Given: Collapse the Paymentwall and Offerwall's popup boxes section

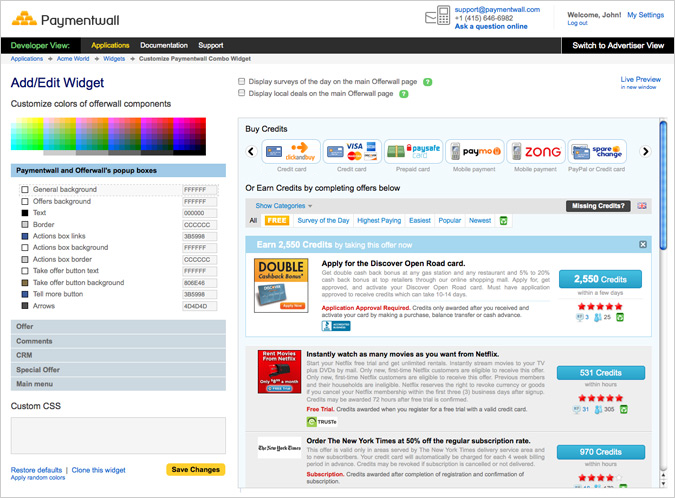Looking at the screenshot, I should coord(118,170).
